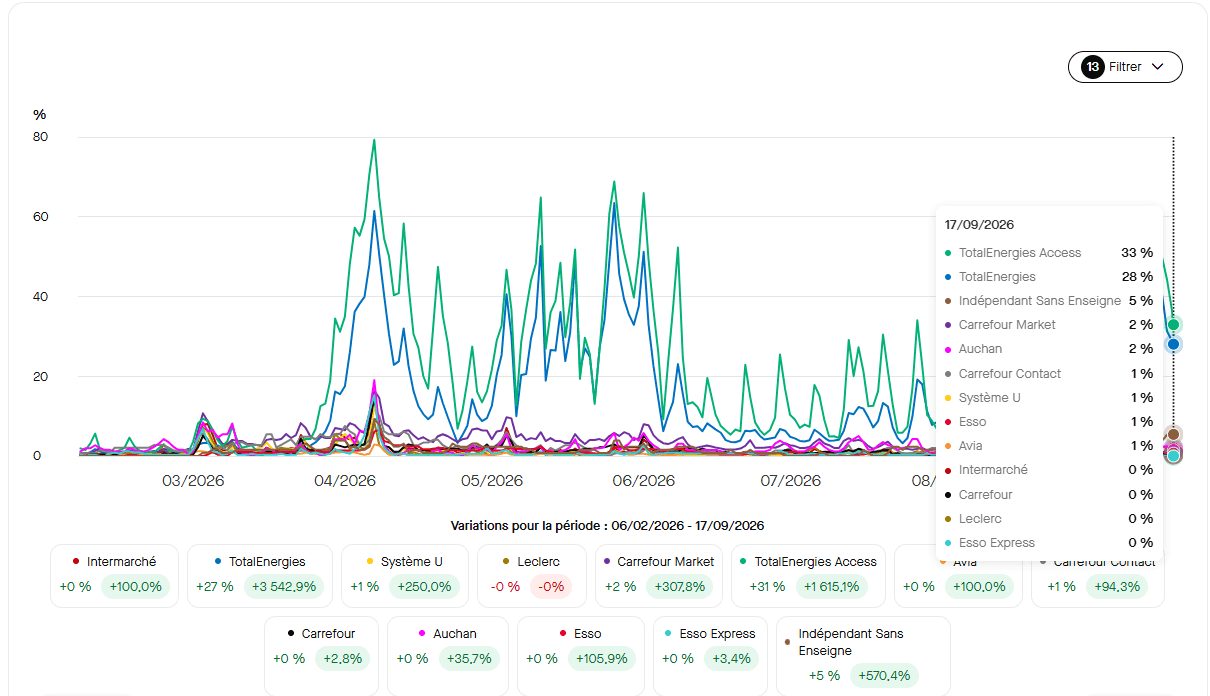Toggle the Esso legend card

[x=581, y=656]
